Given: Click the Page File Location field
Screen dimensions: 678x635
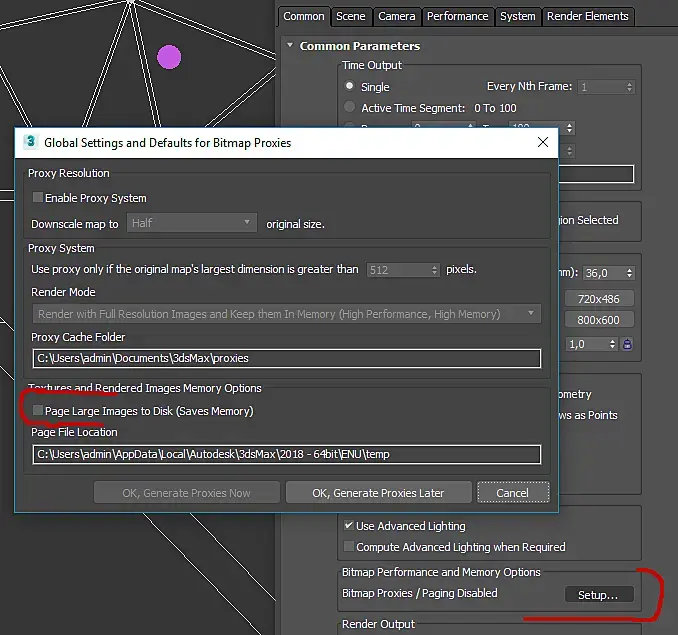Looking at the screenshot, I should [286, 454].
